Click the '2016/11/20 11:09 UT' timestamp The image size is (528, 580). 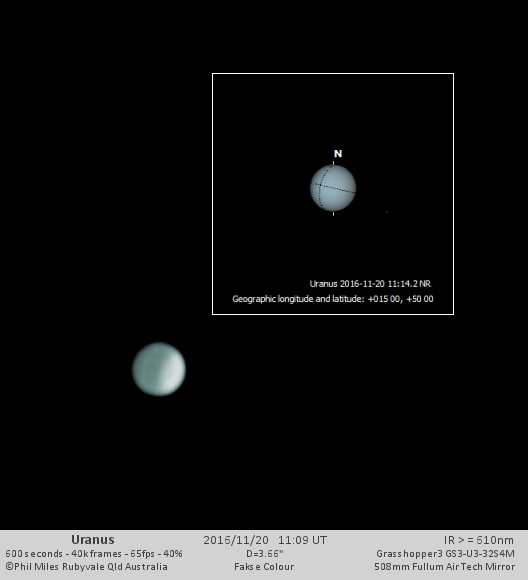[x=265, y=540]
